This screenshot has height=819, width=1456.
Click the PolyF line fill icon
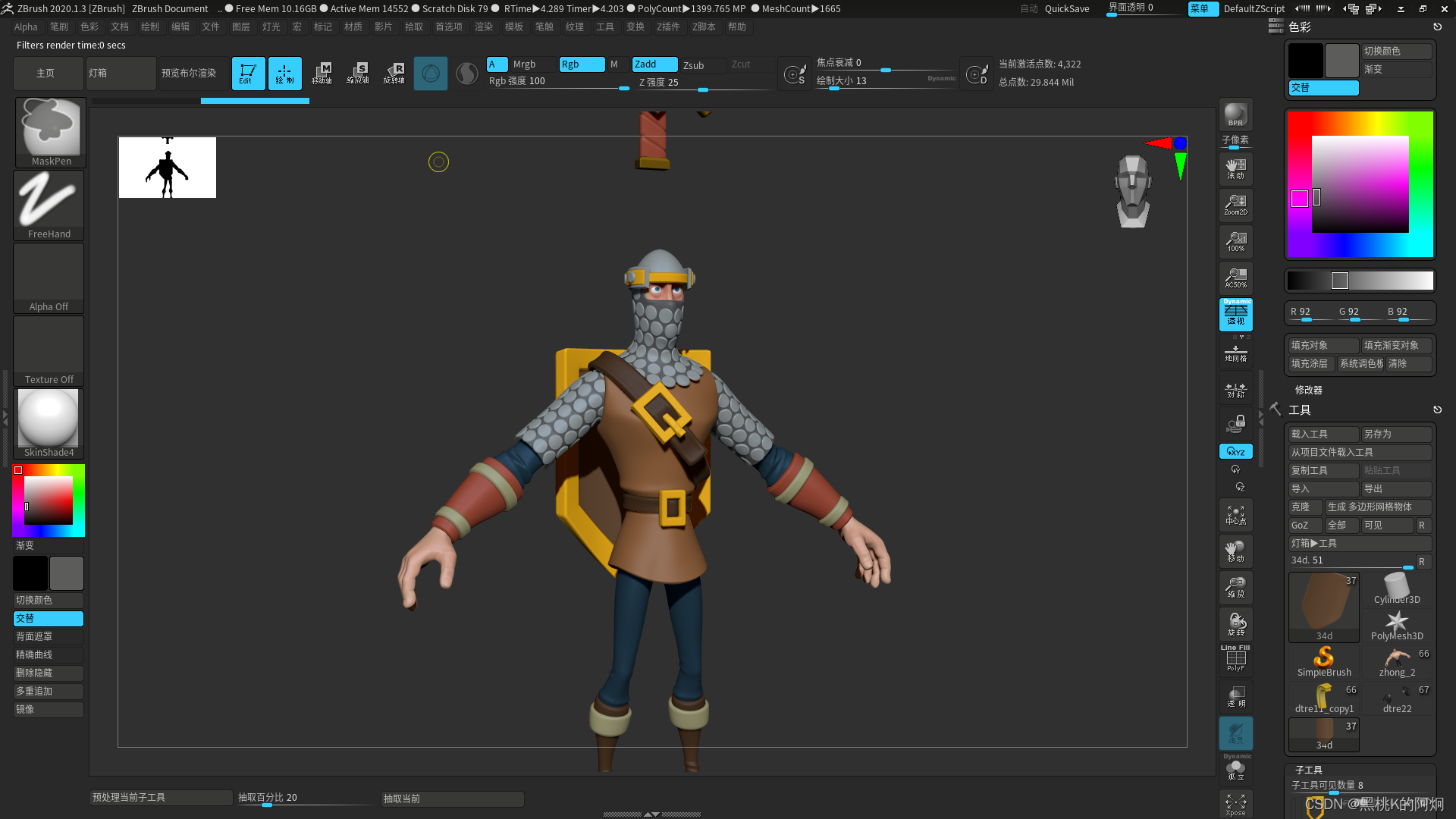point(1235,659)
